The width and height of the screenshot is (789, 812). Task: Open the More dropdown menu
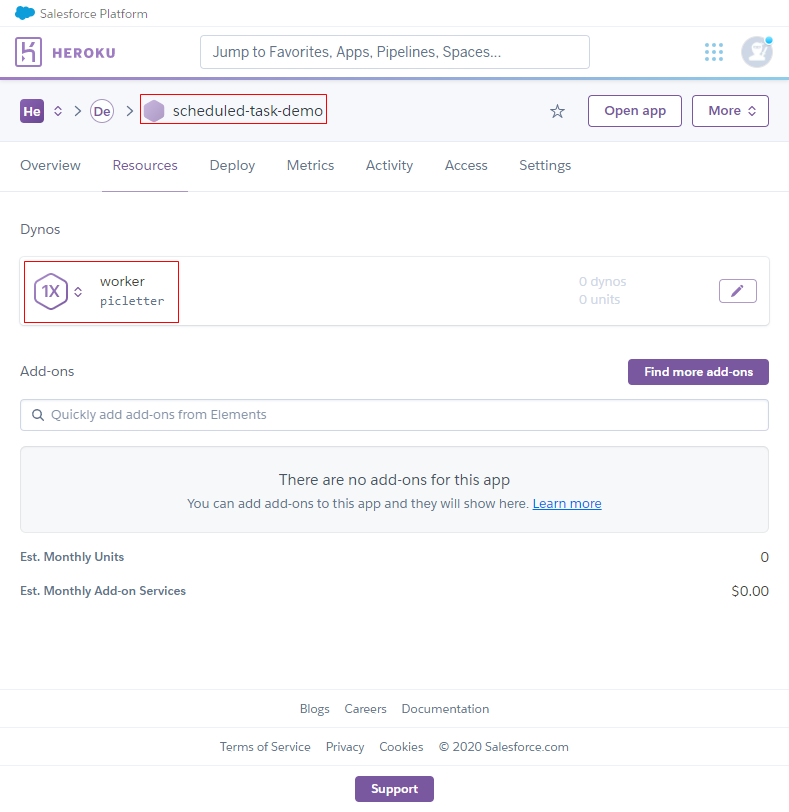pos(730,111)
